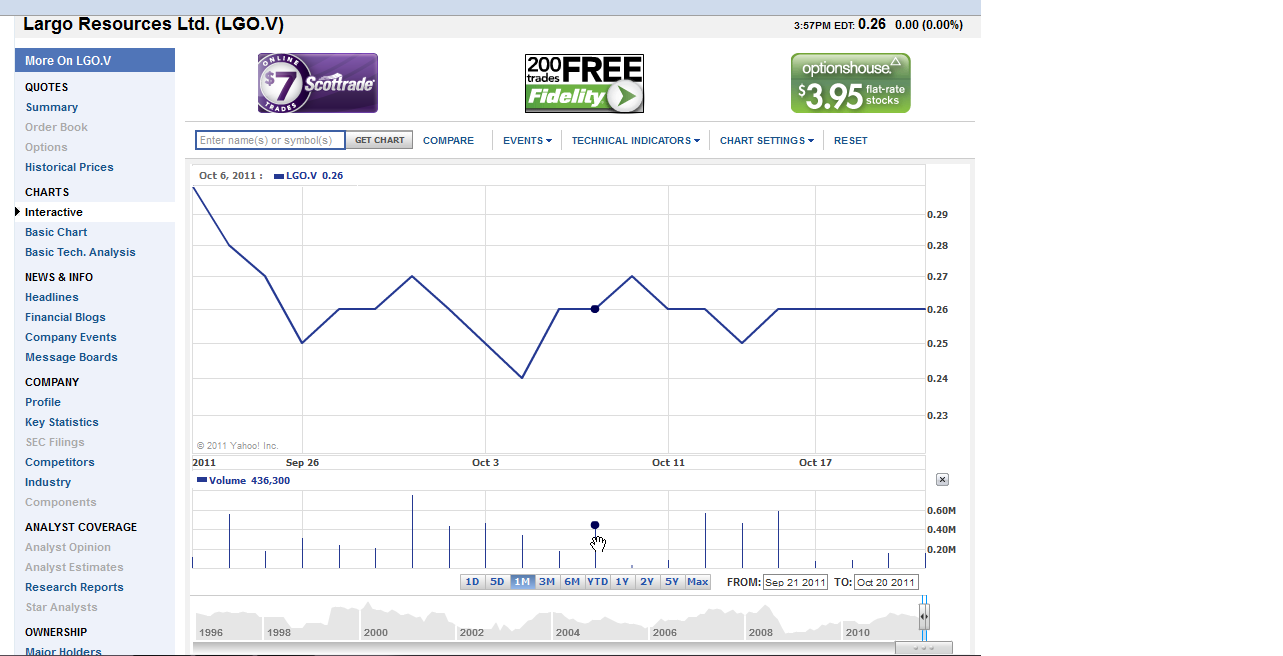The width and height of the screenshot is (1283, 656).
Task: Reset the chart with Reset link
Action: point(850,141)
